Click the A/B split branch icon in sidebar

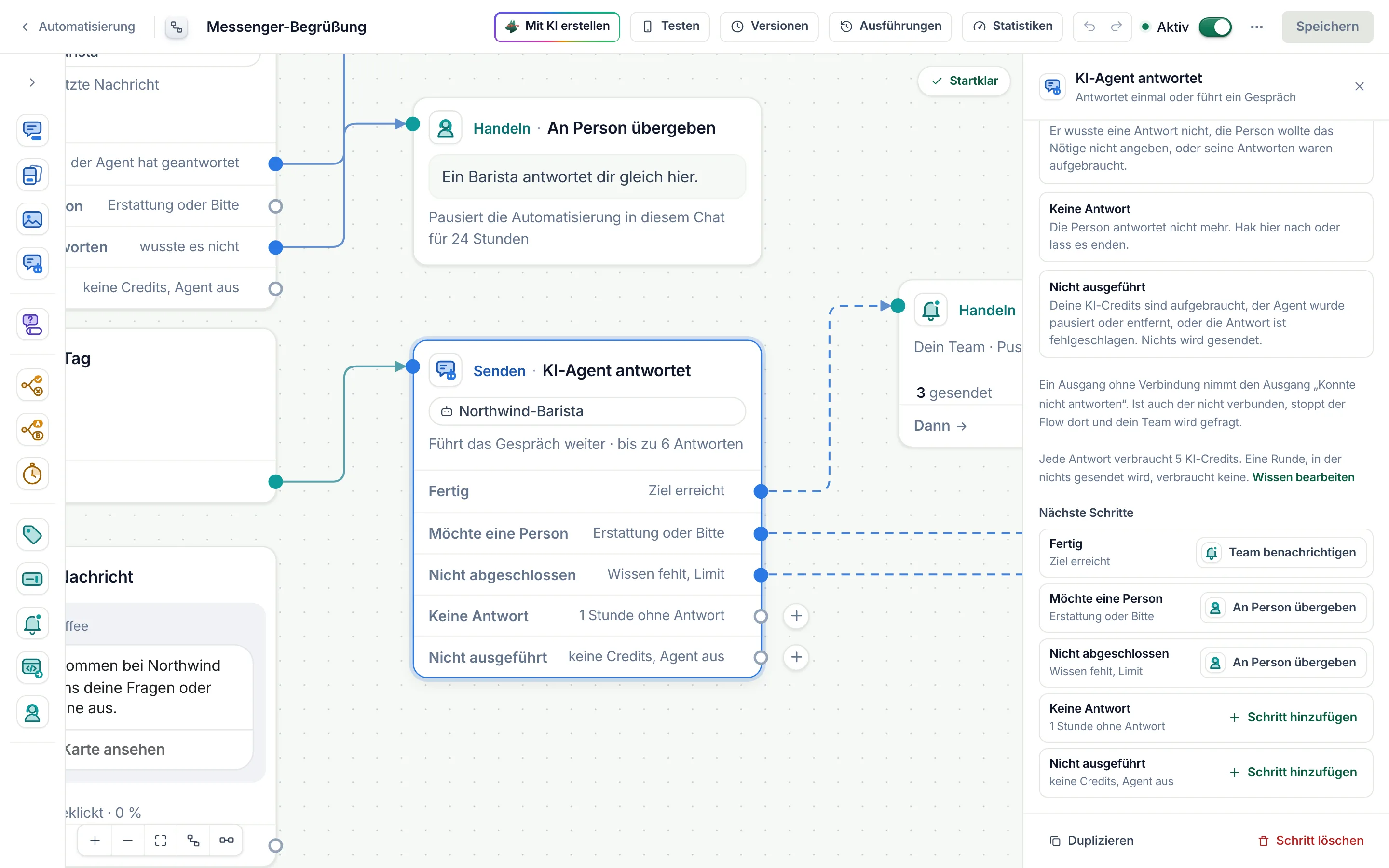(x=32, y=429)
